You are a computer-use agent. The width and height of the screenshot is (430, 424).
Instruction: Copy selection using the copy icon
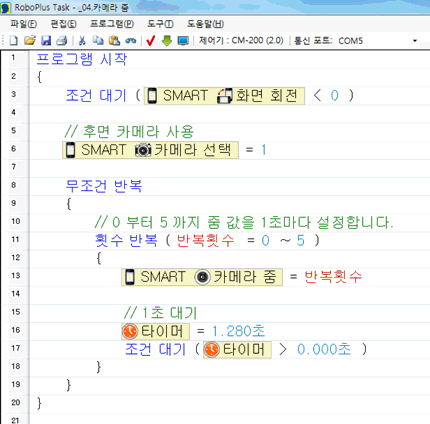pyautogui.click(x=98, y=41)
